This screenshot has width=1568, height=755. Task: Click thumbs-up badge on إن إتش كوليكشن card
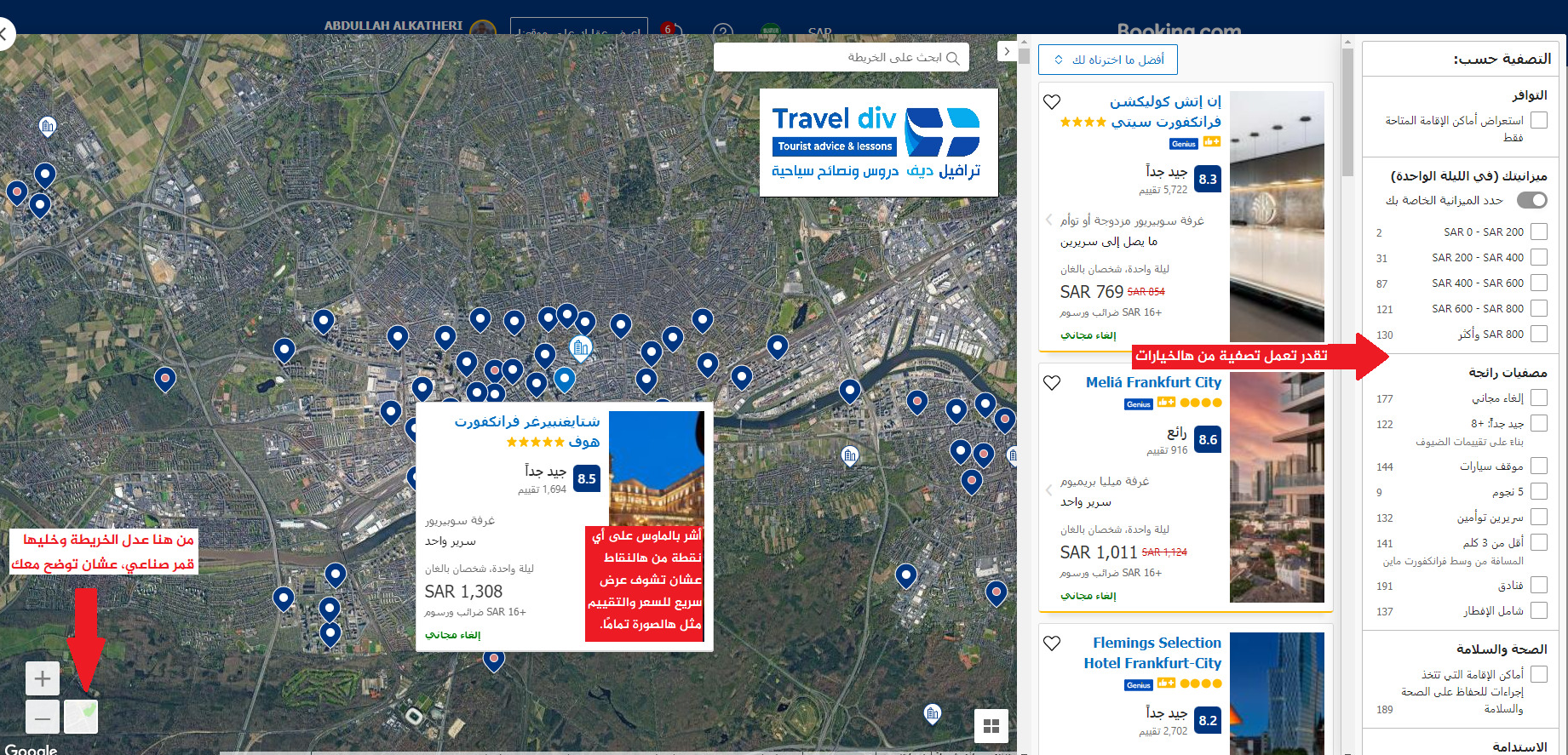tap(1212, 142)
